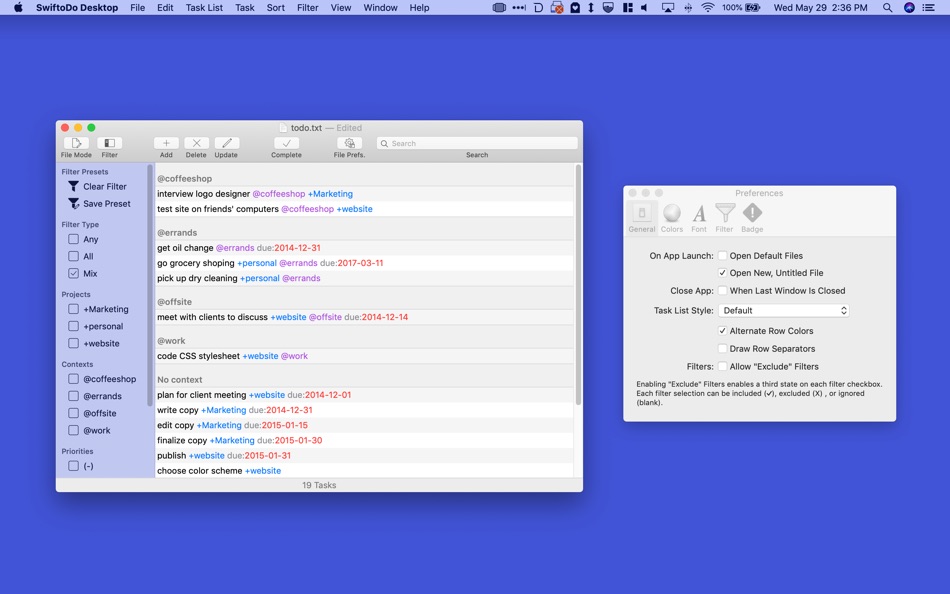Enable Allow "Exclude" Filters checkbox
Image resolution: width=950 pixels, height=594 pixels.
click(x=722, y=367)
